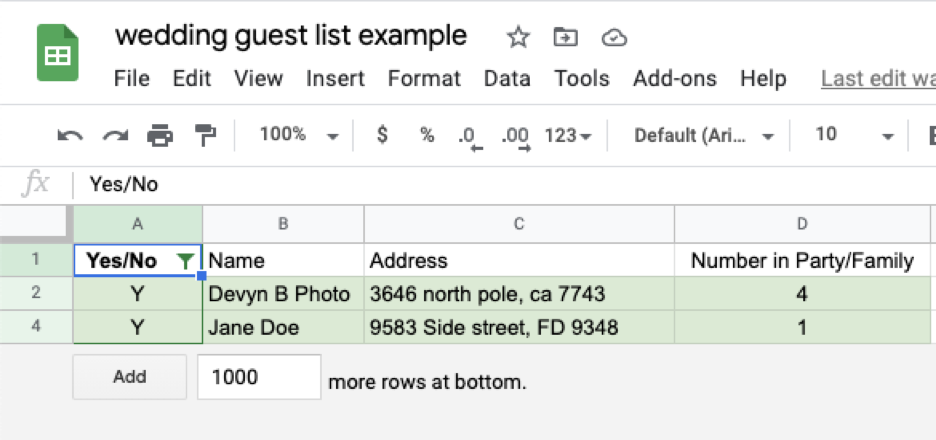Open the Google Sheets home icon
This screenshot has height=440, width=936.
pyautogui.click(x=58, y=53)
